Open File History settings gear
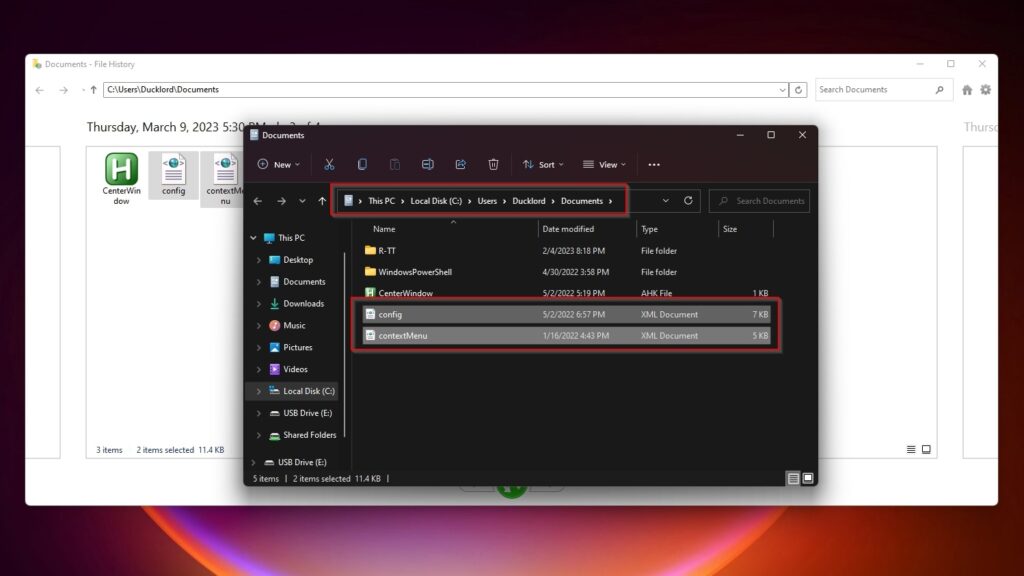Screen dimensions: 1024x576 coord(985,90)
